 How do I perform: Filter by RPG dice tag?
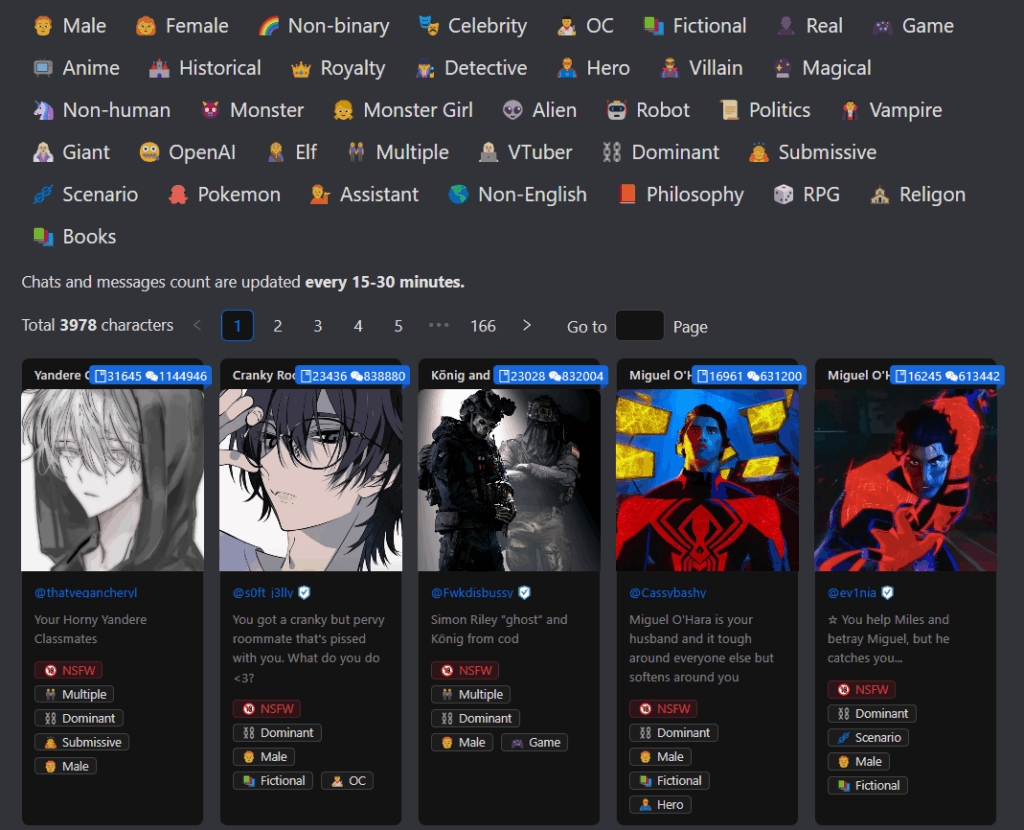(x=807, y=195)
